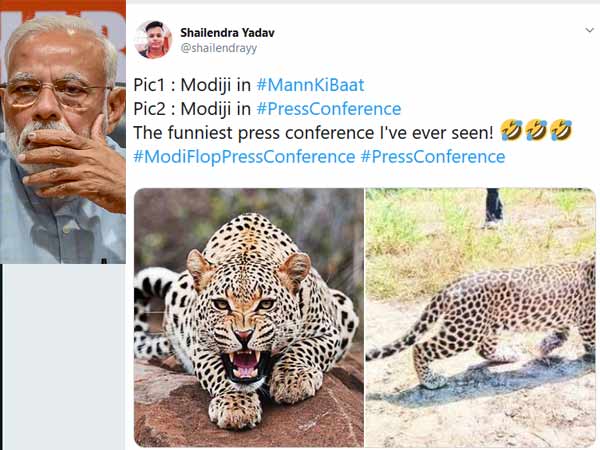Screen dimensions: 600x450
Task: Open the walking leopard image
Action: pyautogui.click(x=480, y=317)
